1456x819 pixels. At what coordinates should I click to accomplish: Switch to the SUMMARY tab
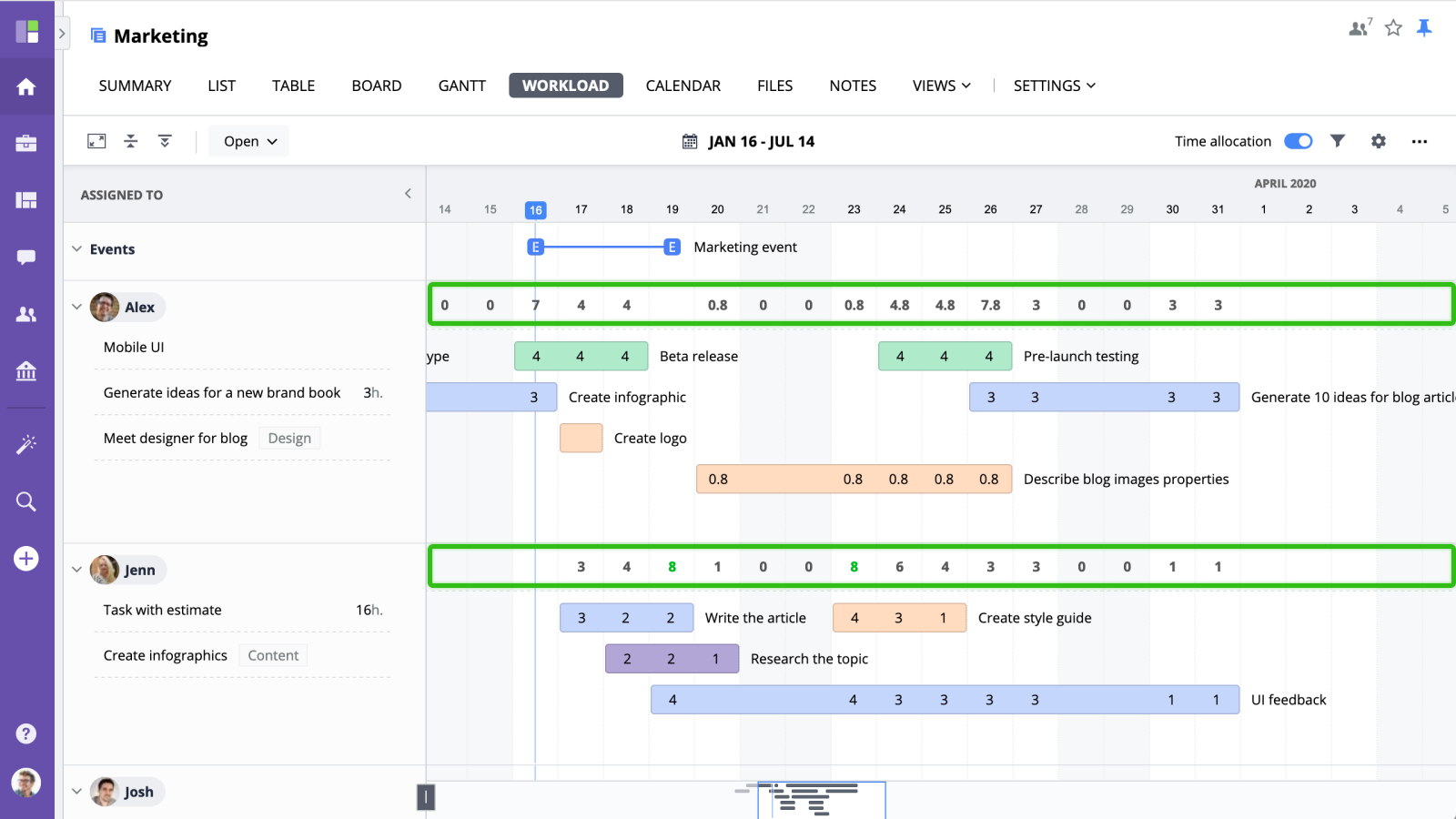pos(135,86)
